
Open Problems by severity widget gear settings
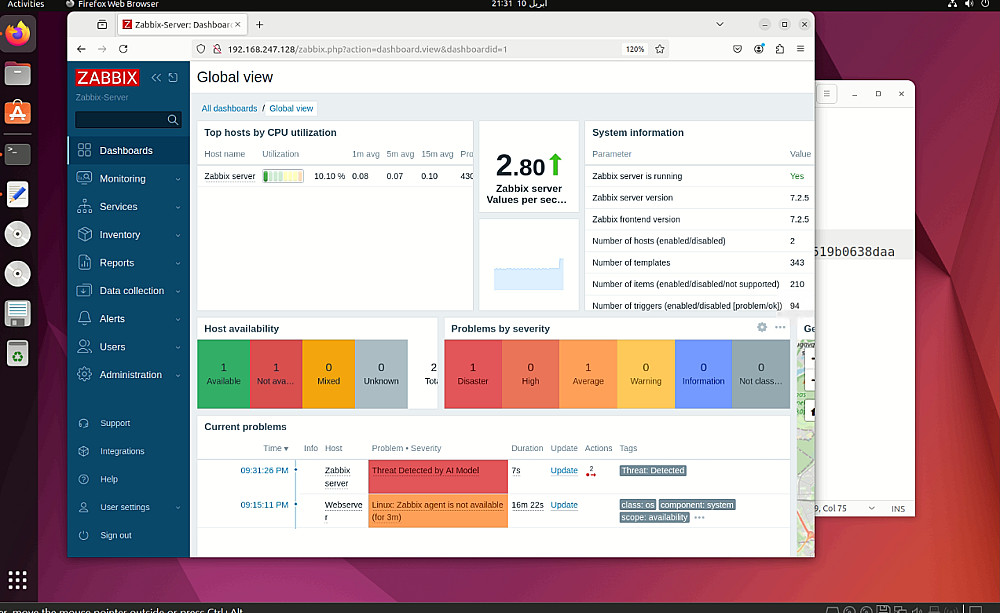761,327
